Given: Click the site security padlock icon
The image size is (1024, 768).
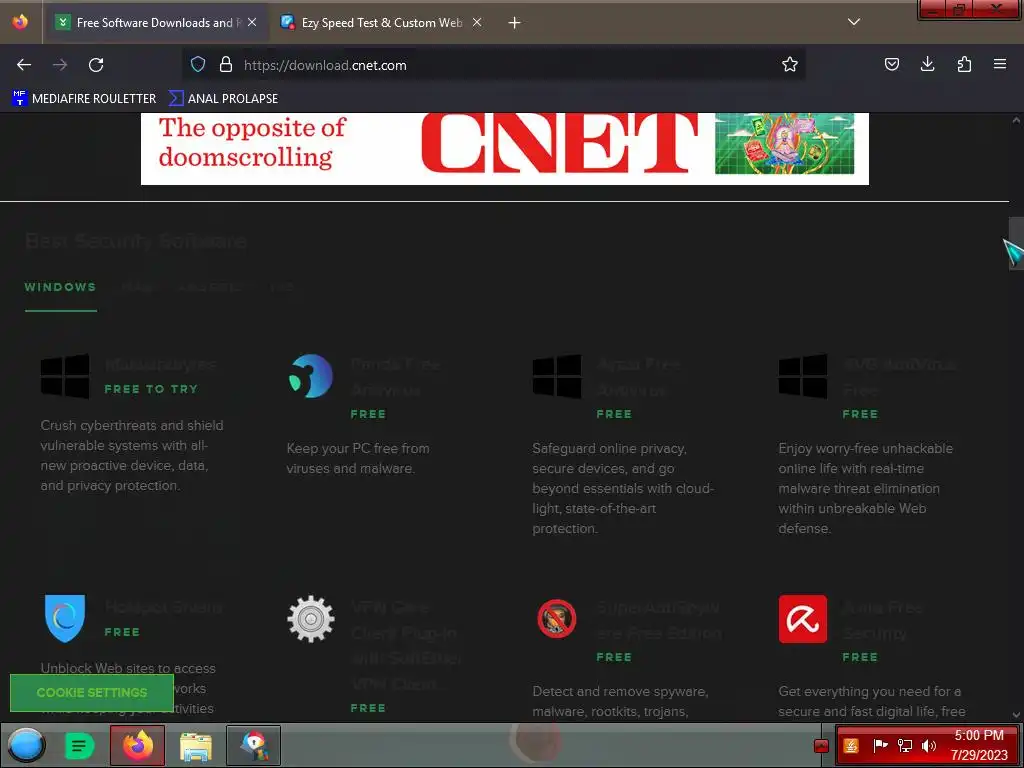Looking at the screenshot, I should pos(226,64).
